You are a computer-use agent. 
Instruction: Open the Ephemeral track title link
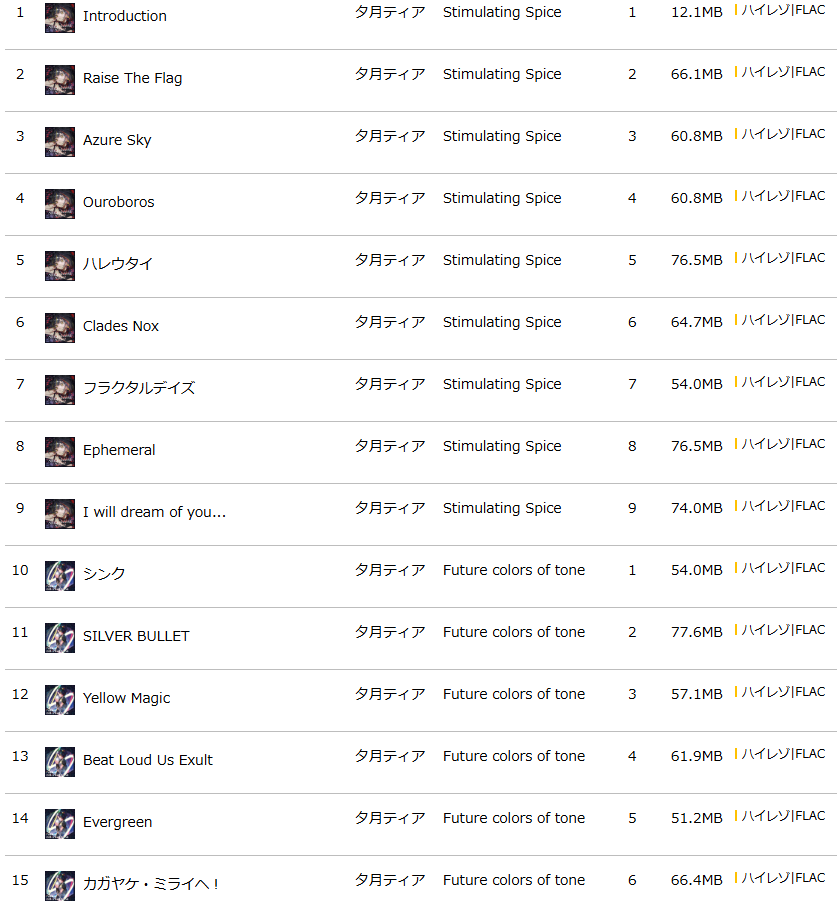[x=119, y=450]
